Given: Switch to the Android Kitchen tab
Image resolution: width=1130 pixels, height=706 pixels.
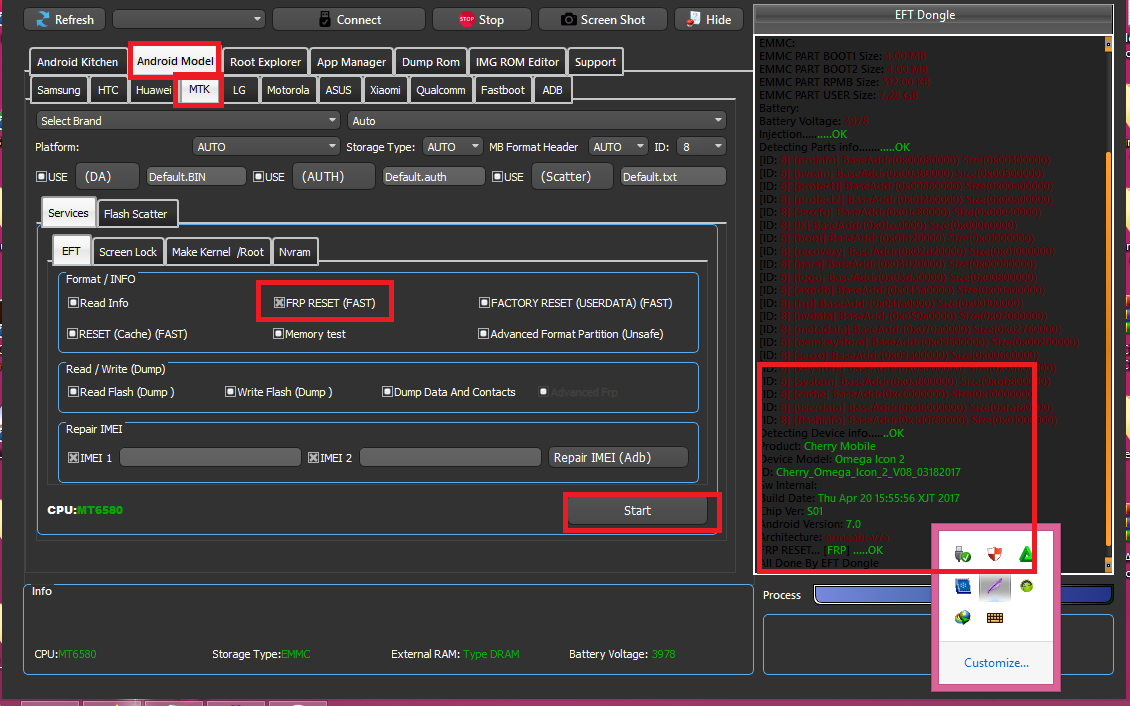Looking at the screenshot, I should (x=77, y=62).
